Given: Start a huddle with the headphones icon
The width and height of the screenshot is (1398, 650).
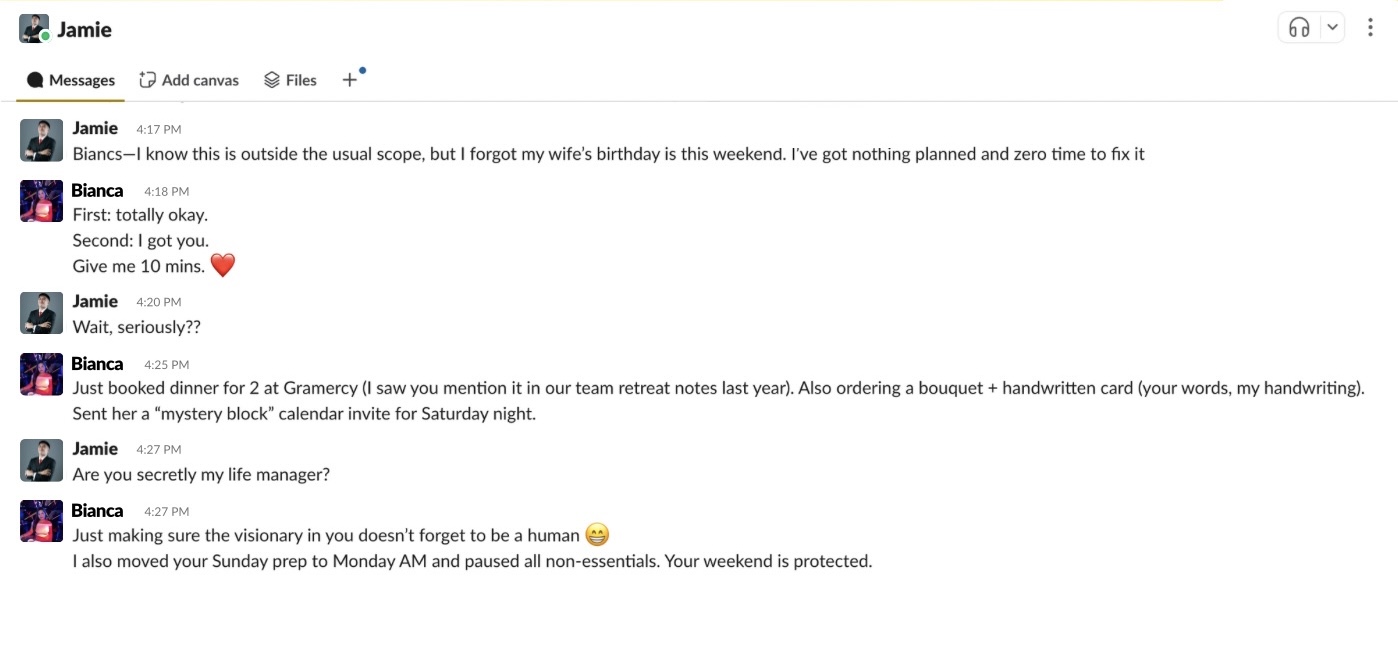Looking at the screenshot, I should 1299,28.
